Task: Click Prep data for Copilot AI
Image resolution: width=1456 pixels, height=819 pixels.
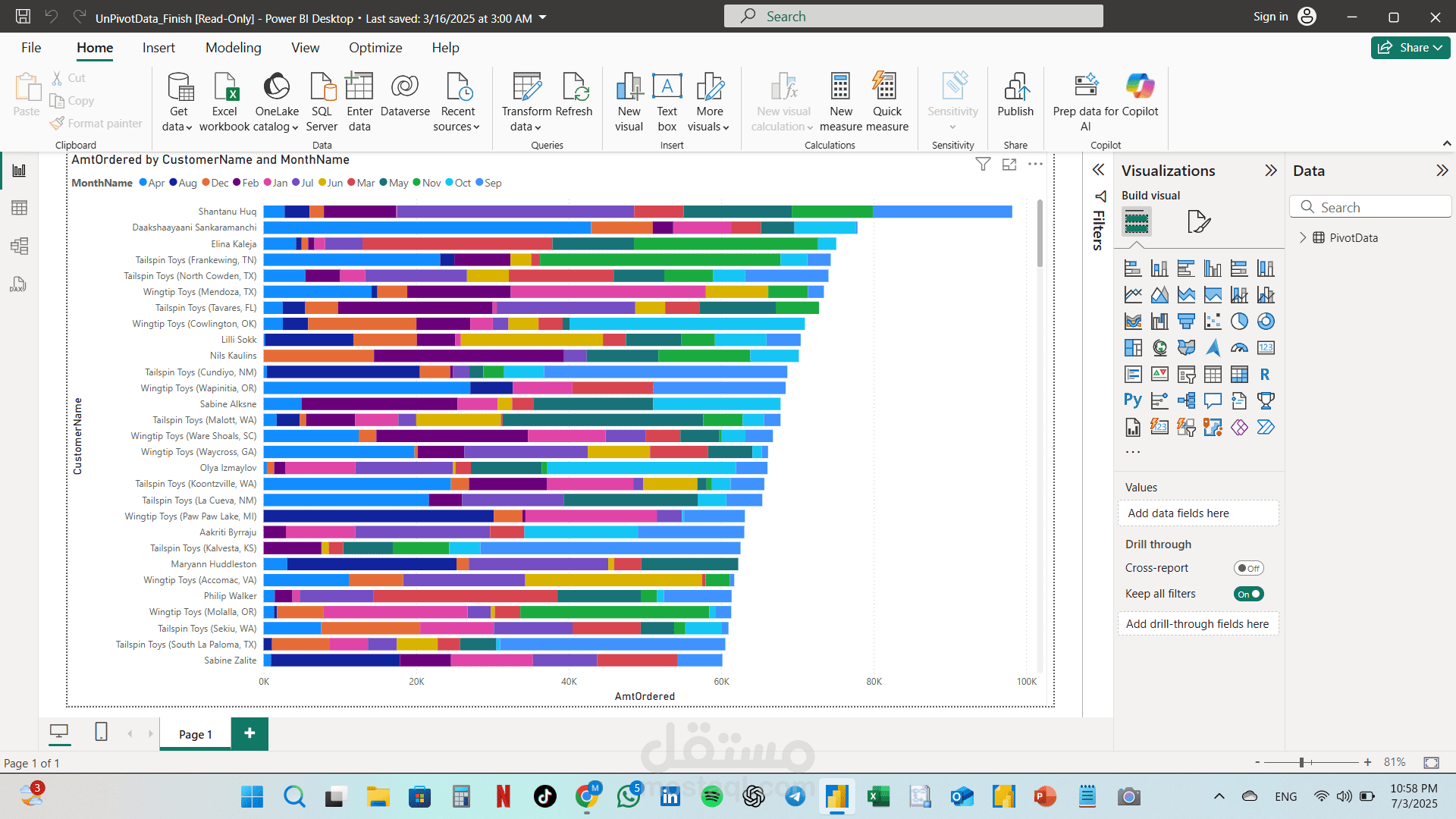Action: (1086, 102)
